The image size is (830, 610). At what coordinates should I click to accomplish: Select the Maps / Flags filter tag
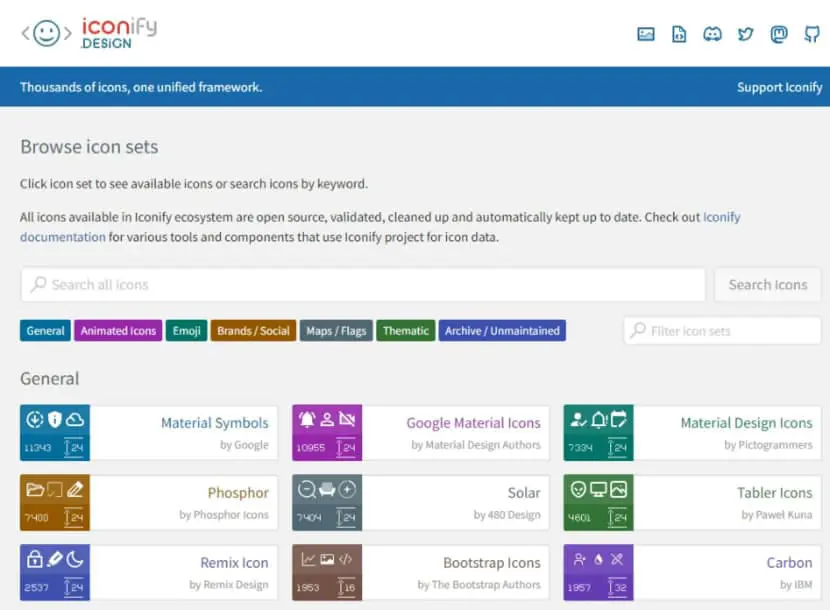tap(336, 330)
